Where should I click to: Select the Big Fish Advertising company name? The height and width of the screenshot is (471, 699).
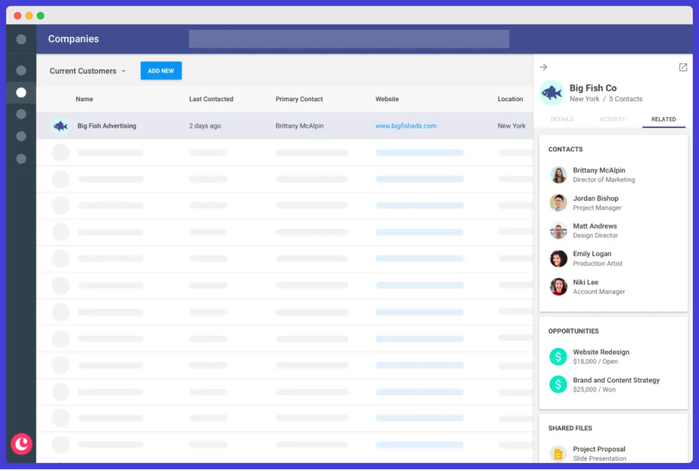point(107,126)
